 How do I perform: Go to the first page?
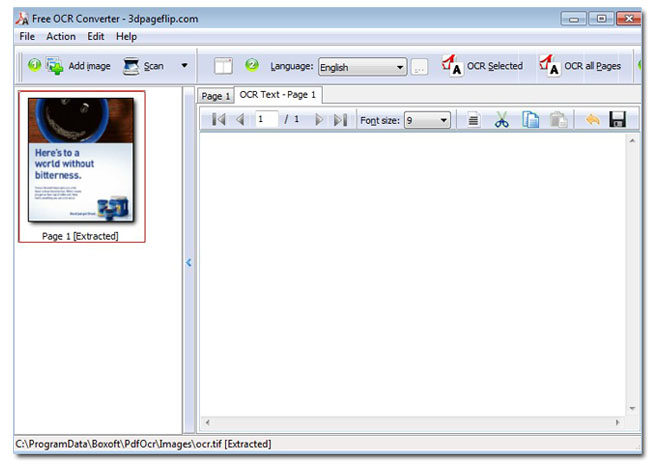pos(218,120)
